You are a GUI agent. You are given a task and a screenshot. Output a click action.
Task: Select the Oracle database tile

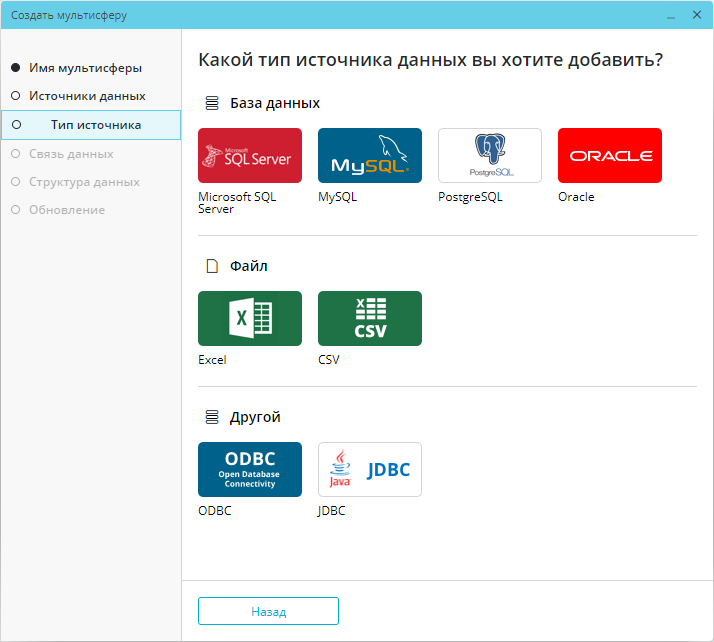[x=609, y=155]
